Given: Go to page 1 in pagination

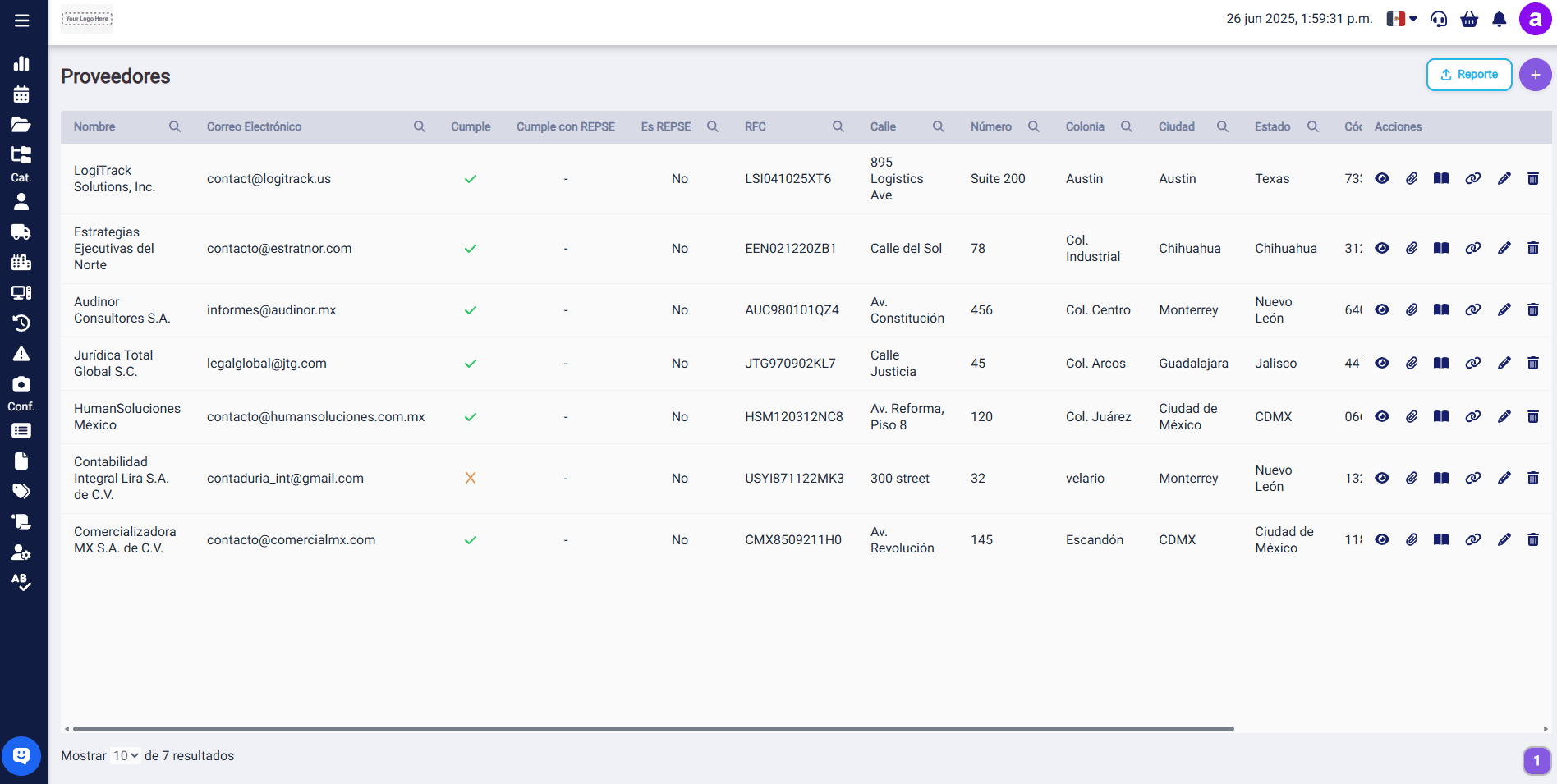Looking at the screenshot, I should (x=1536, y=760).
